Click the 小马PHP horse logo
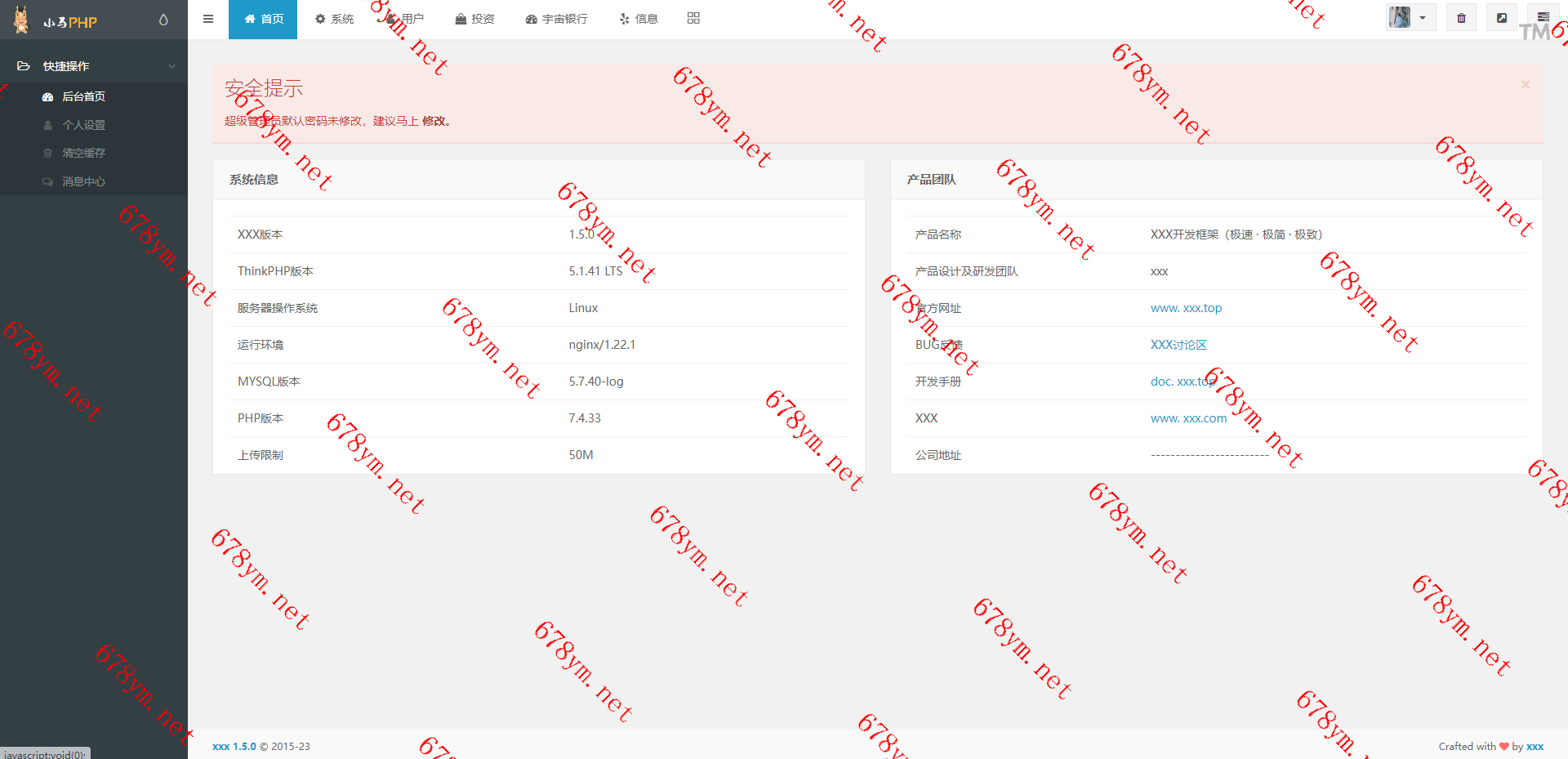 (x=22, y=20)
